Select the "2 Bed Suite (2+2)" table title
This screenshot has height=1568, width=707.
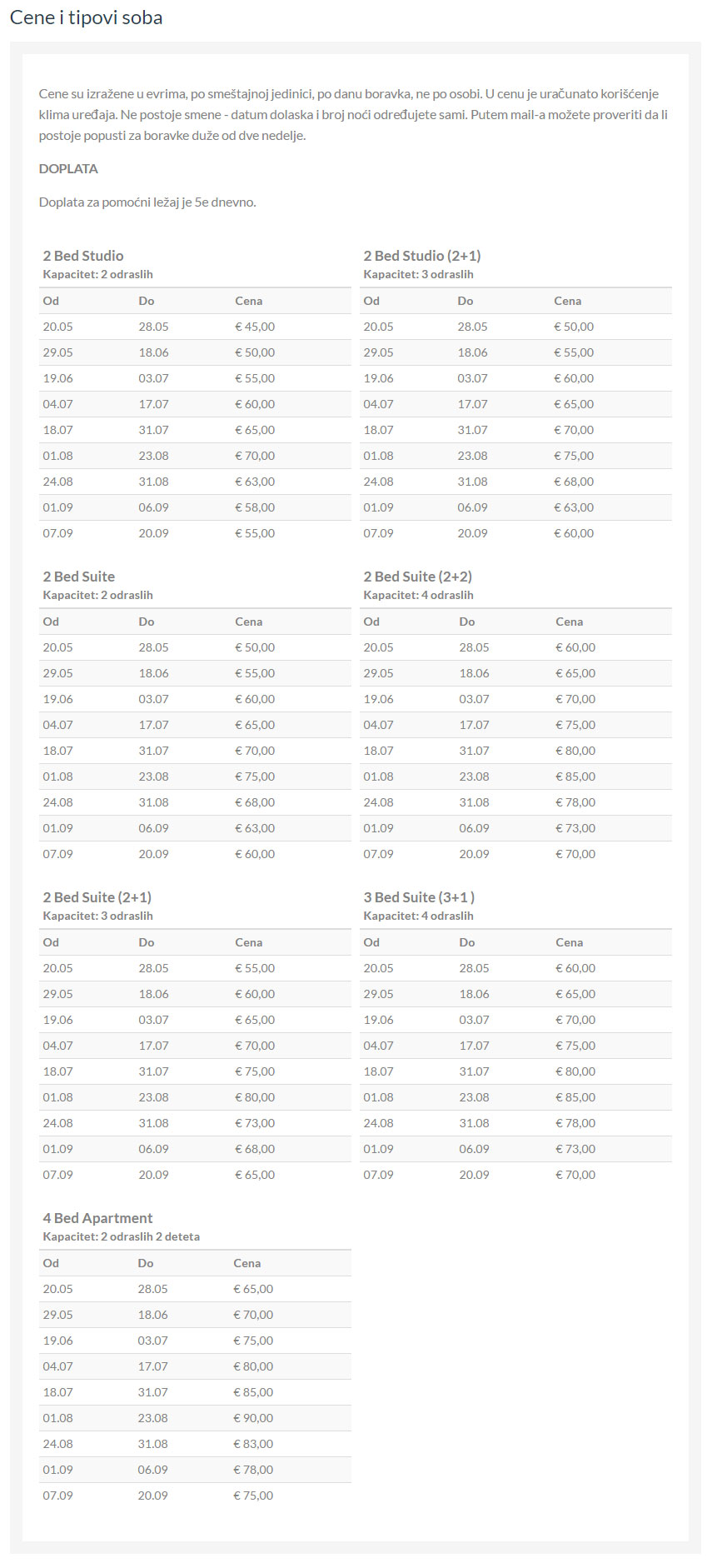click(417, 577)
